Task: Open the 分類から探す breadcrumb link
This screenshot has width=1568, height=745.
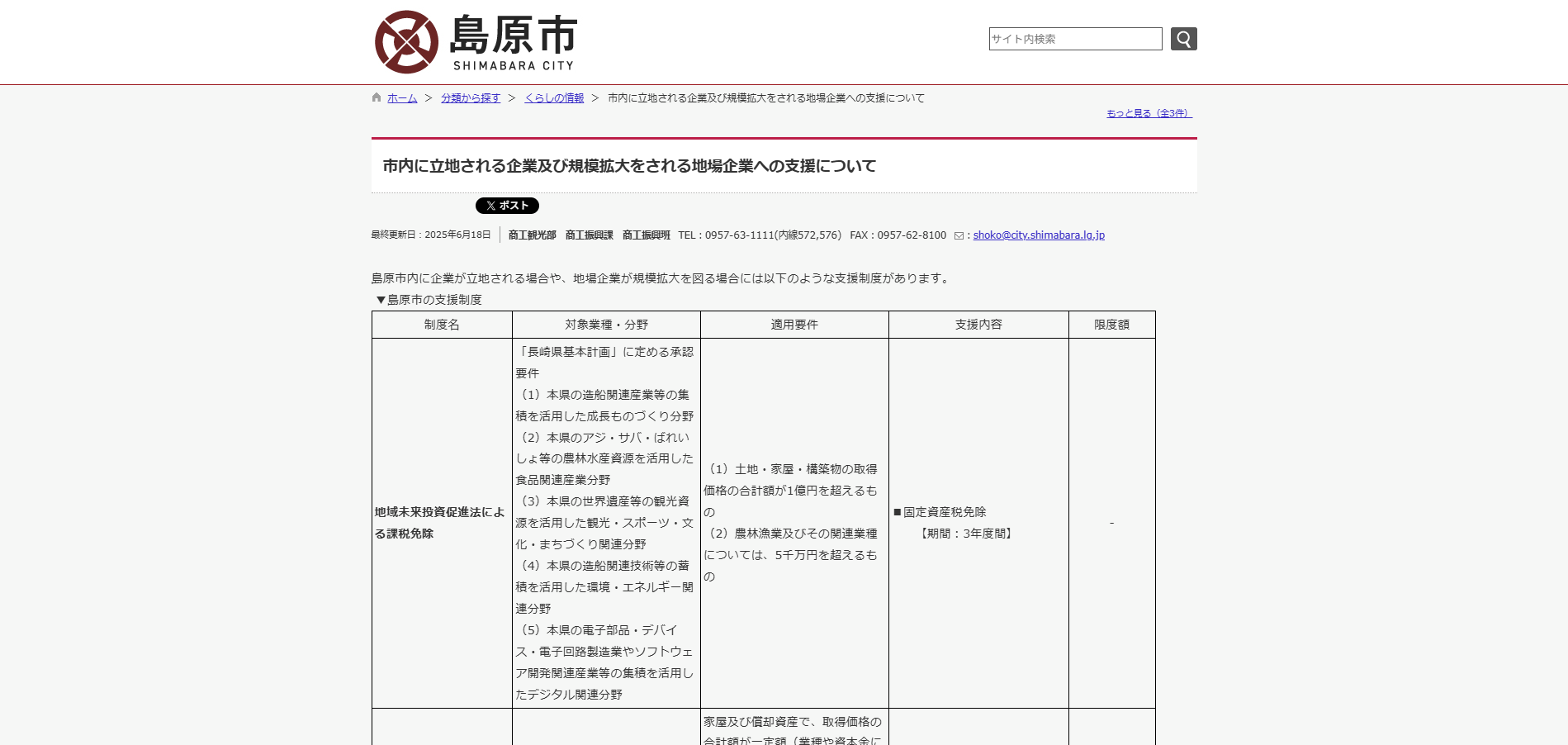Action: (471, 98)
